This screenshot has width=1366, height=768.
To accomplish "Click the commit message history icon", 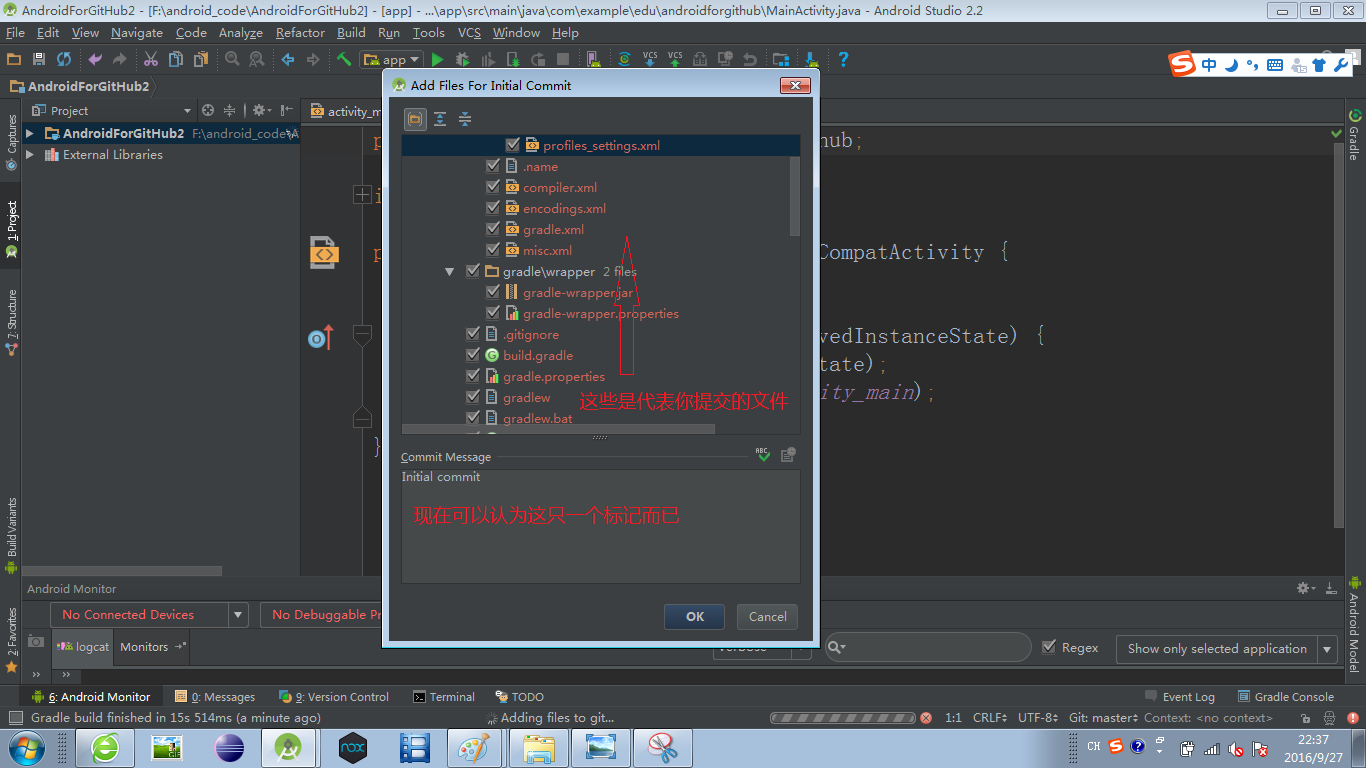I will tap(788, 455).
